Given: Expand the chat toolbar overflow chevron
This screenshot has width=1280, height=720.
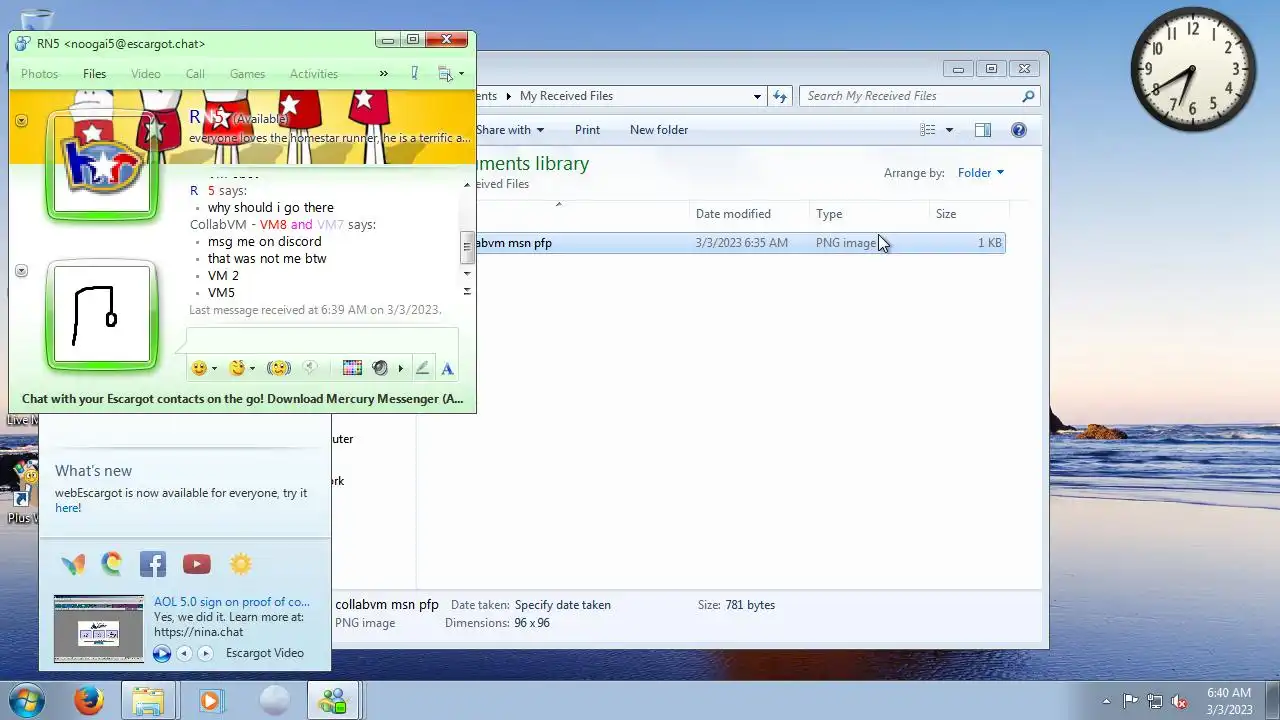Looking at the screenshot, I should 383,74.
